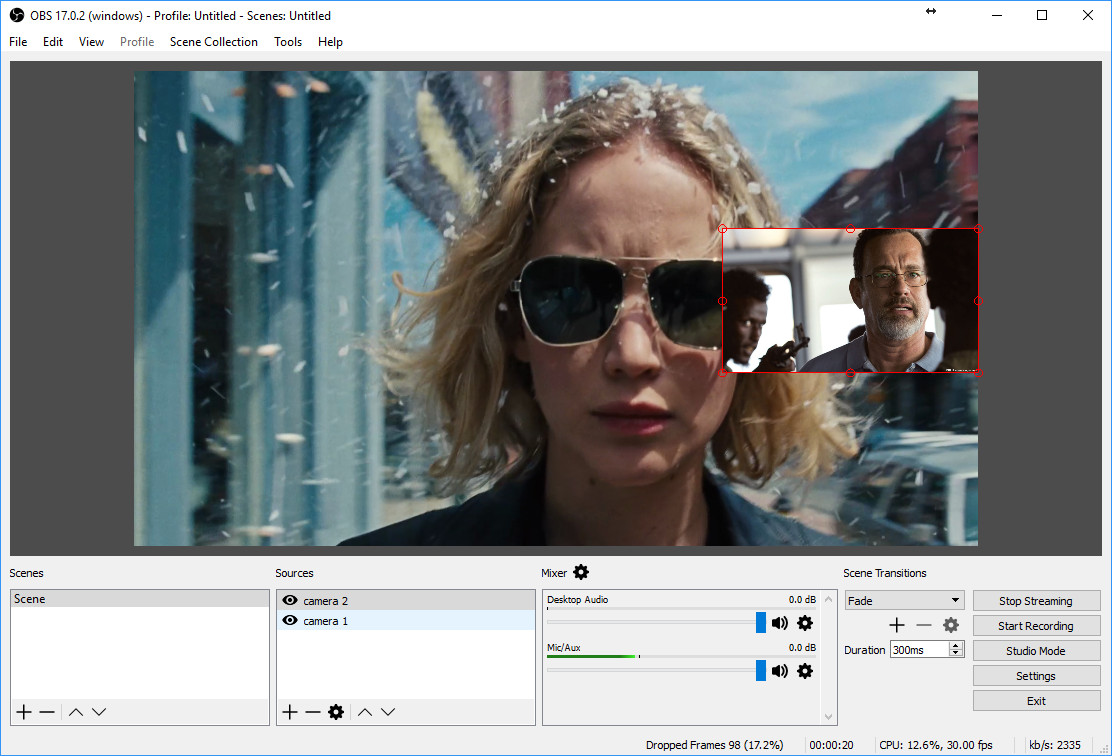1112x756 pixels.
Task: Click the Sources panel label
Action: click(294, 573)
